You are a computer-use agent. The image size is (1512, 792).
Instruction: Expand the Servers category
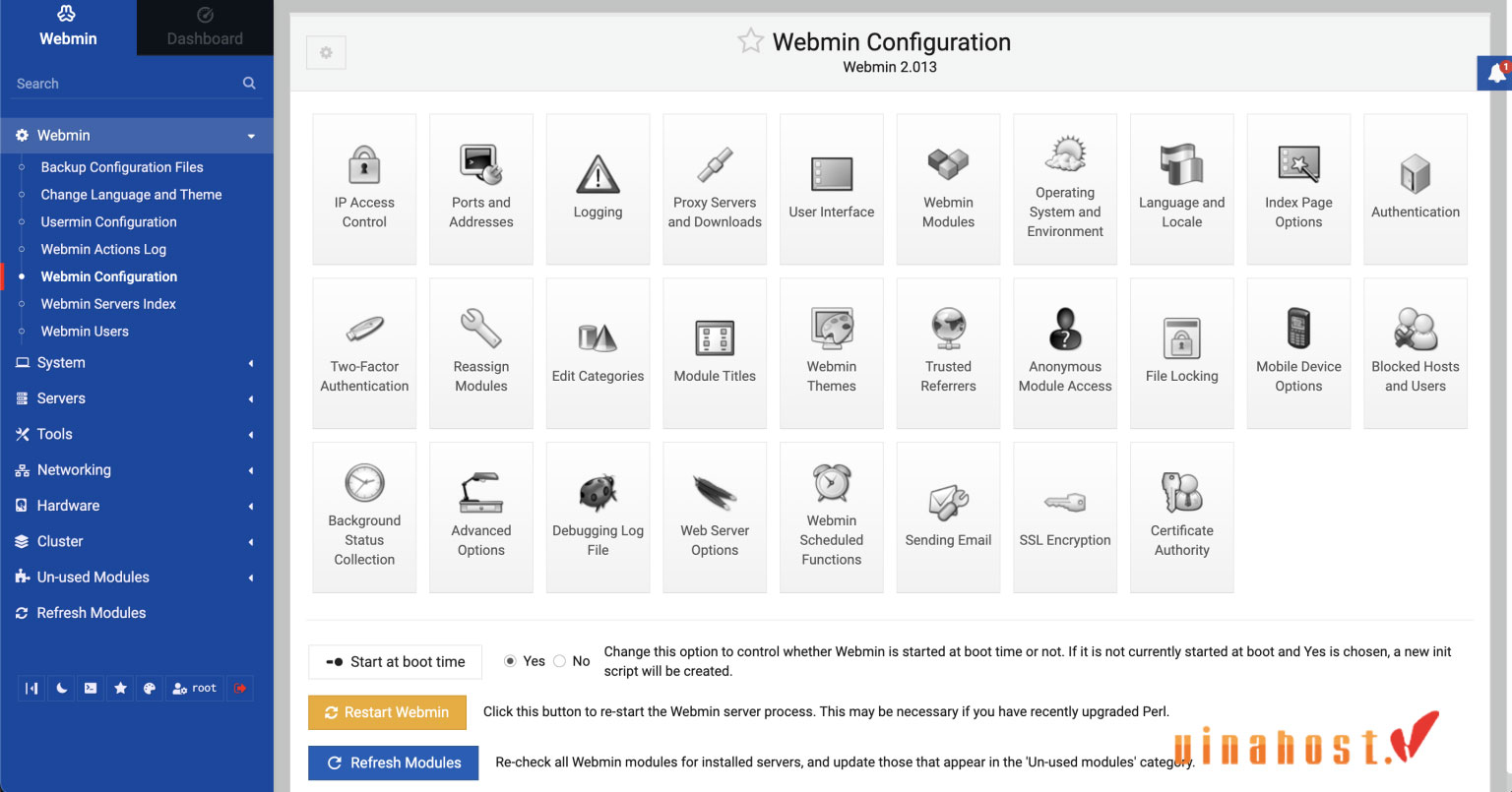coord(137,398)
